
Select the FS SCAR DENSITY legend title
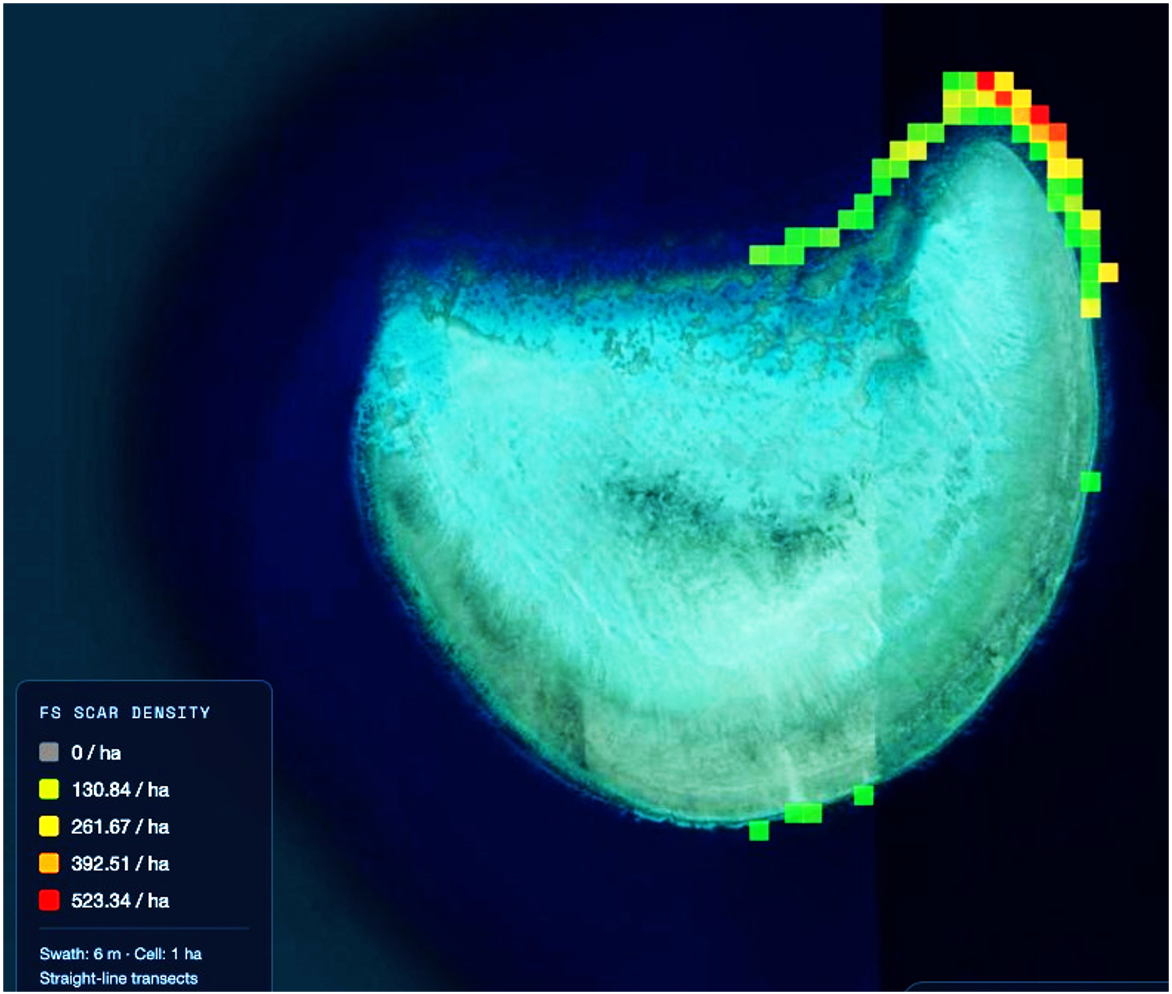tap(125, 713)
